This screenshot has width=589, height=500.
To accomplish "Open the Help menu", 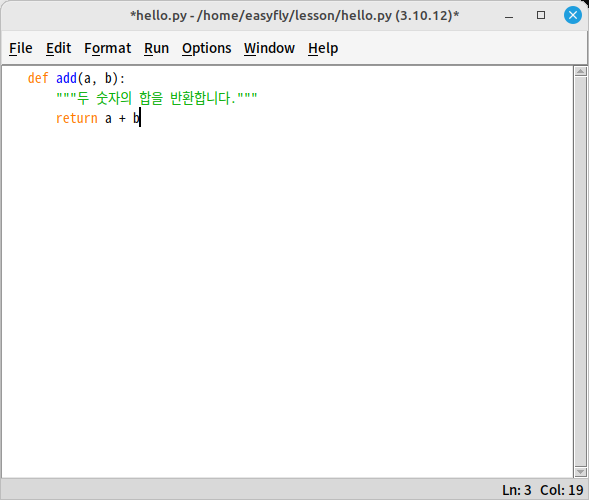I will 323,48.
